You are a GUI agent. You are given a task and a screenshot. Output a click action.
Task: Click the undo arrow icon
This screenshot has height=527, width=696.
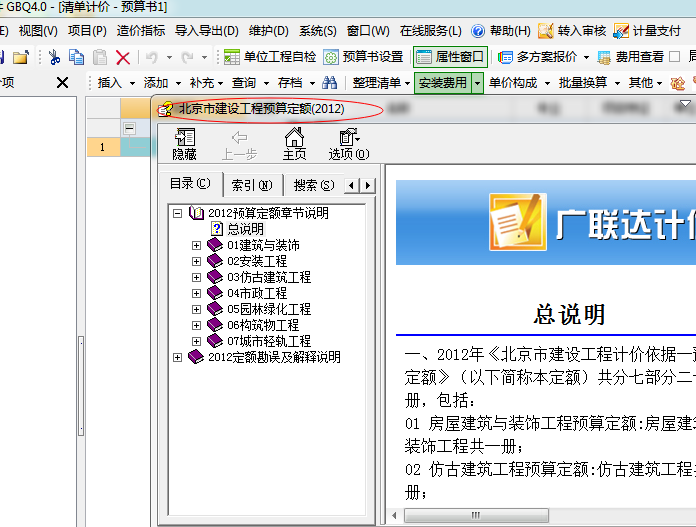pos(152,57)
